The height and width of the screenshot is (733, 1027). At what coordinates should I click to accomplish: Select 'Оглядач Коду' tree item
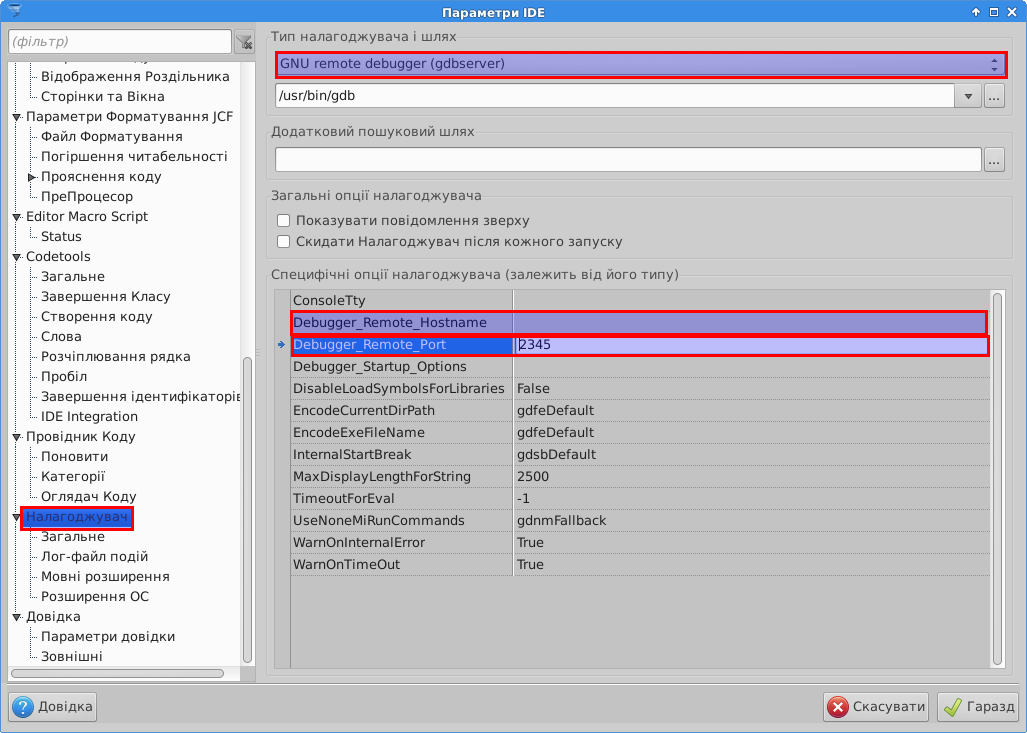[x=89, y=497]
